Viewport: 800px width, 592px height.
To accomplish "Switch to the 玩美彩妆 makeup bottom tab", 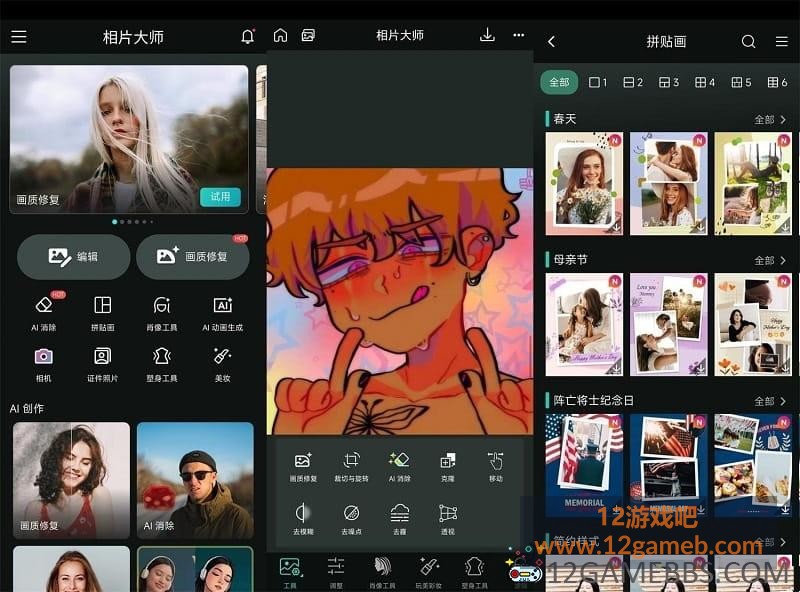I will tap(429, 573).
